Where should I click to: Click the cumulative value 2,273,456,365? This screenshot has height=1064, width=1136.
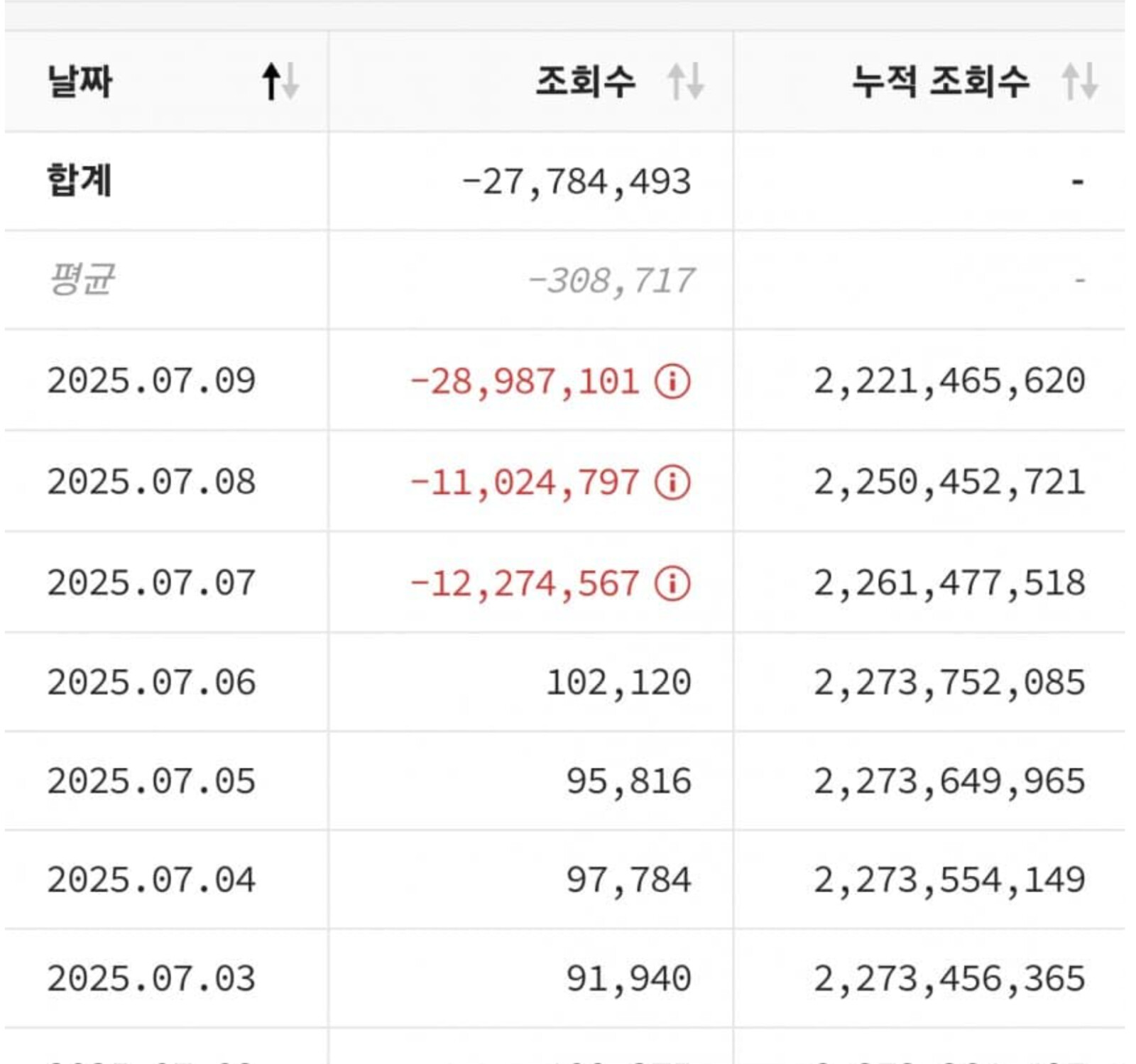949,979
